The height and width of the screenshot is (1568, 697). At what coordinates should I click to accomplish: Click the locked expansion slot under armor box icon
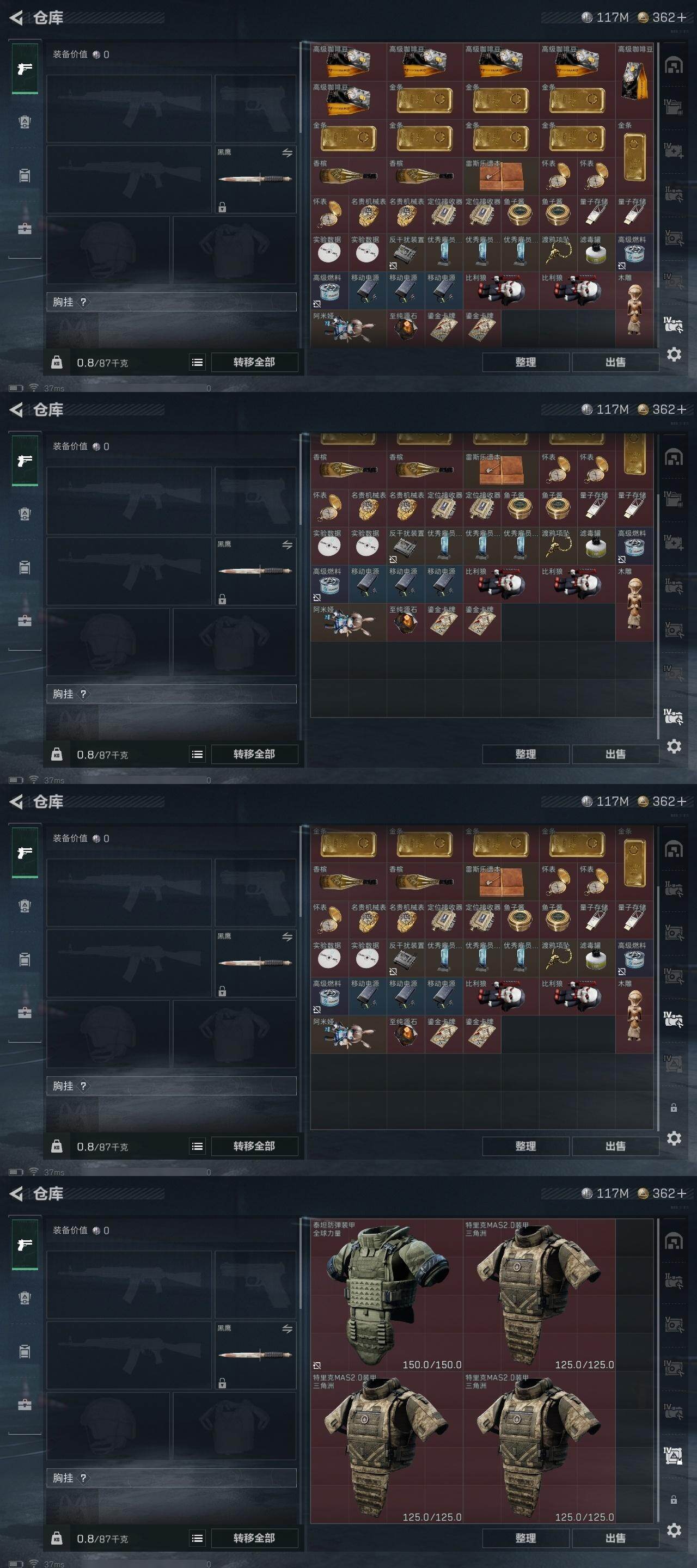pyautogui.click(x=673, y=1499)
